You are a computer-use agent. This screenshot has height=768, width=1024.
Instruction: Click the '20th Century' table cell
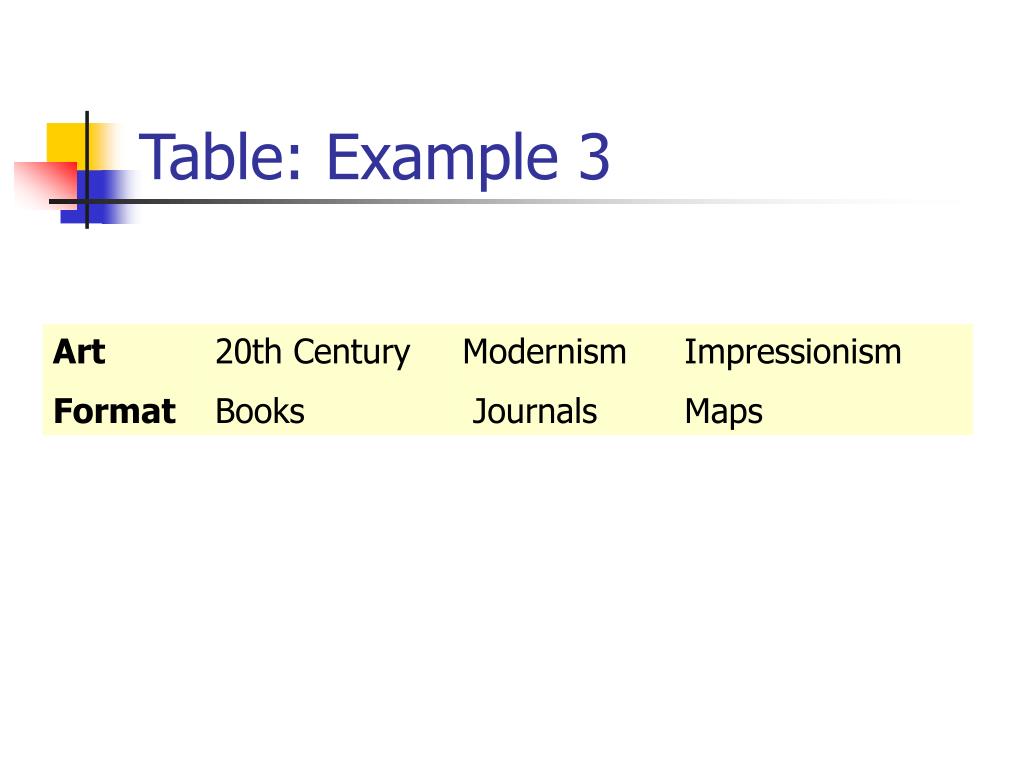(x=313, y=353)
